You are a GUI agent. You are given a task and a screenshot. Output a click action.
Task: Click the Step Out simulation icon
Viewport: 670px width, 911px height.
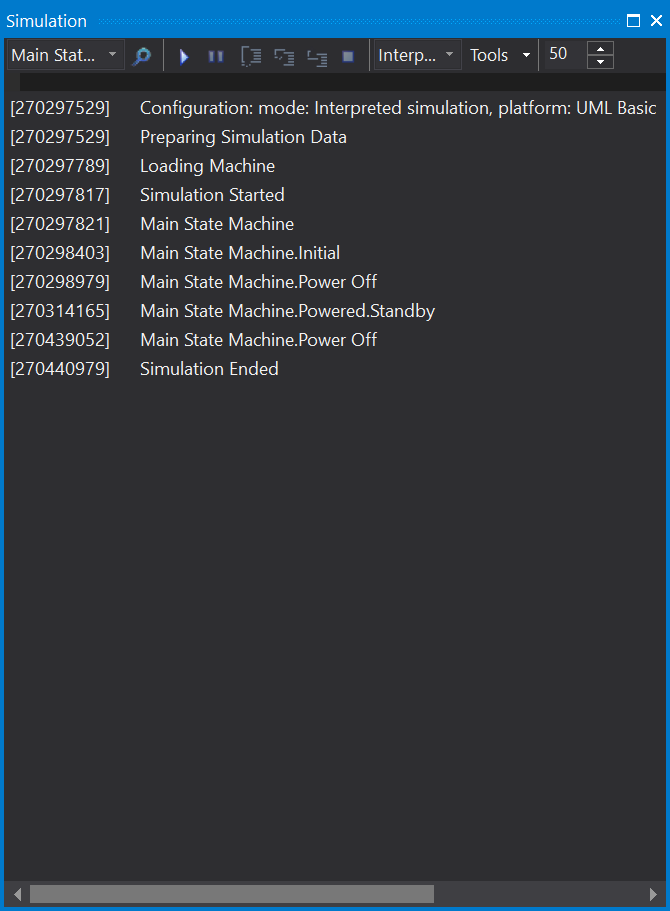pos(317,56)
